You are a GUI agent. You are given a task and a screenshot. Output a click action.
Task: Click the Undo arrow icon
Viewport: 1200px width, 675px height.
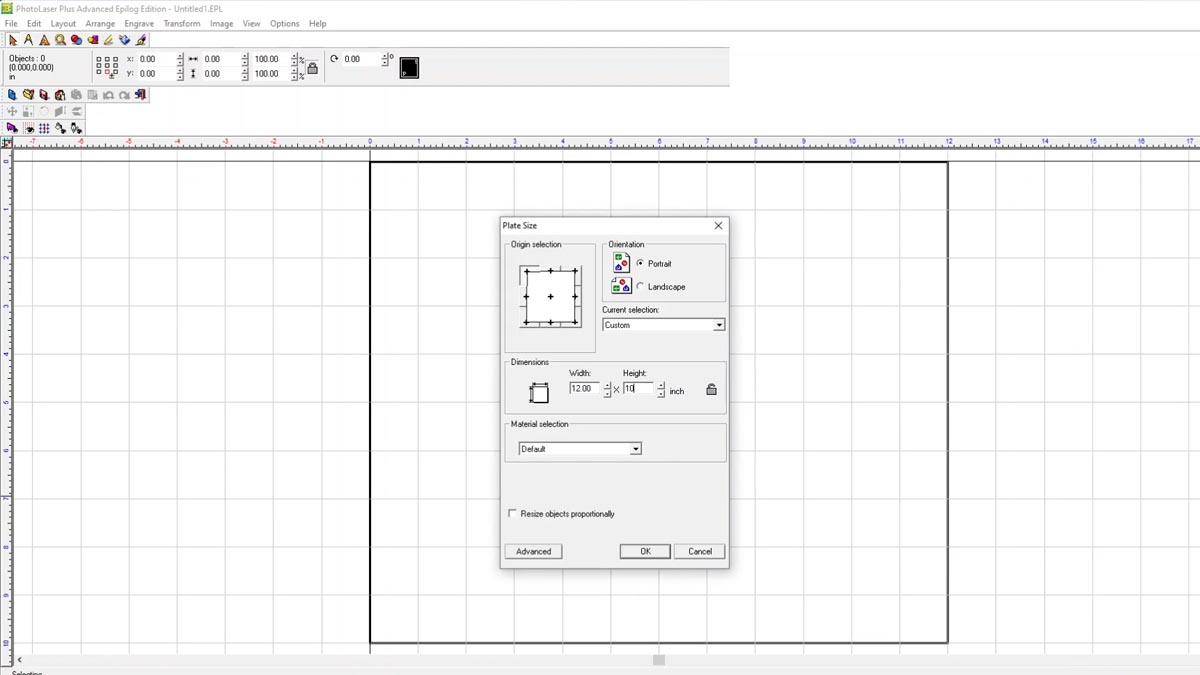(x=108, y=94)
